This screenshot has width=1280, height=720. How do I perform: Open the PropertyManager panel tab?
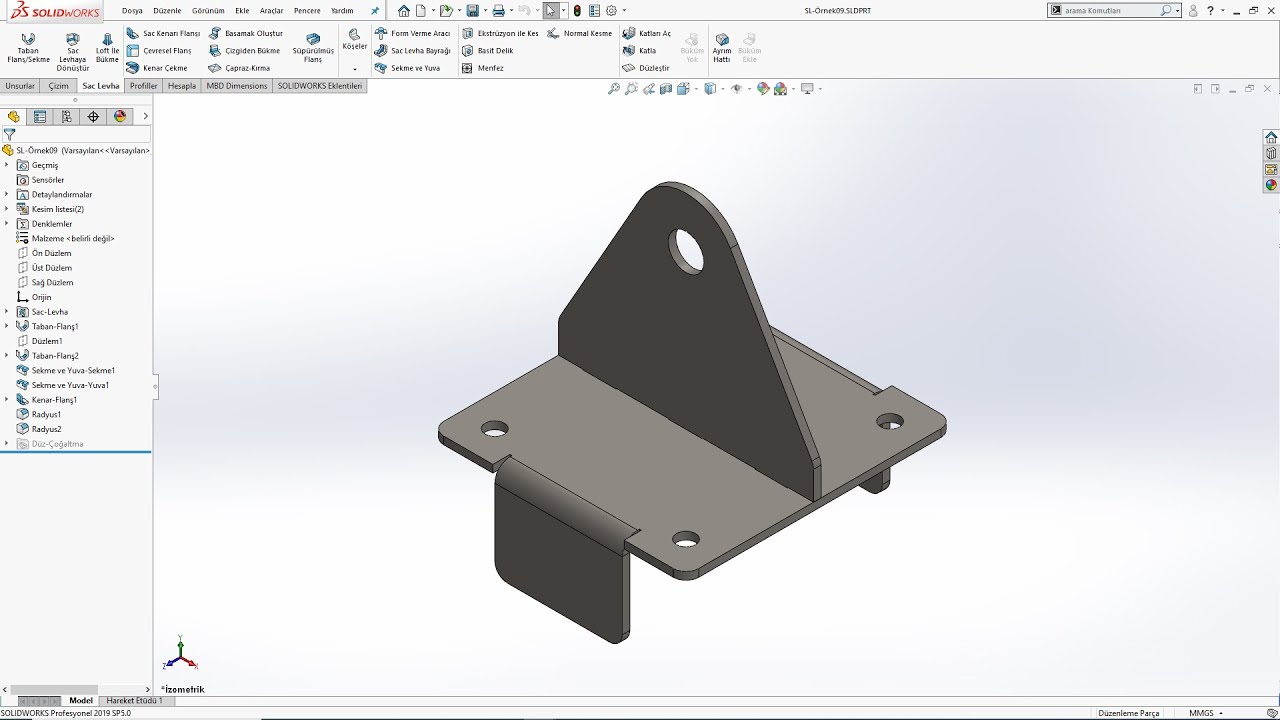[40, 116]
